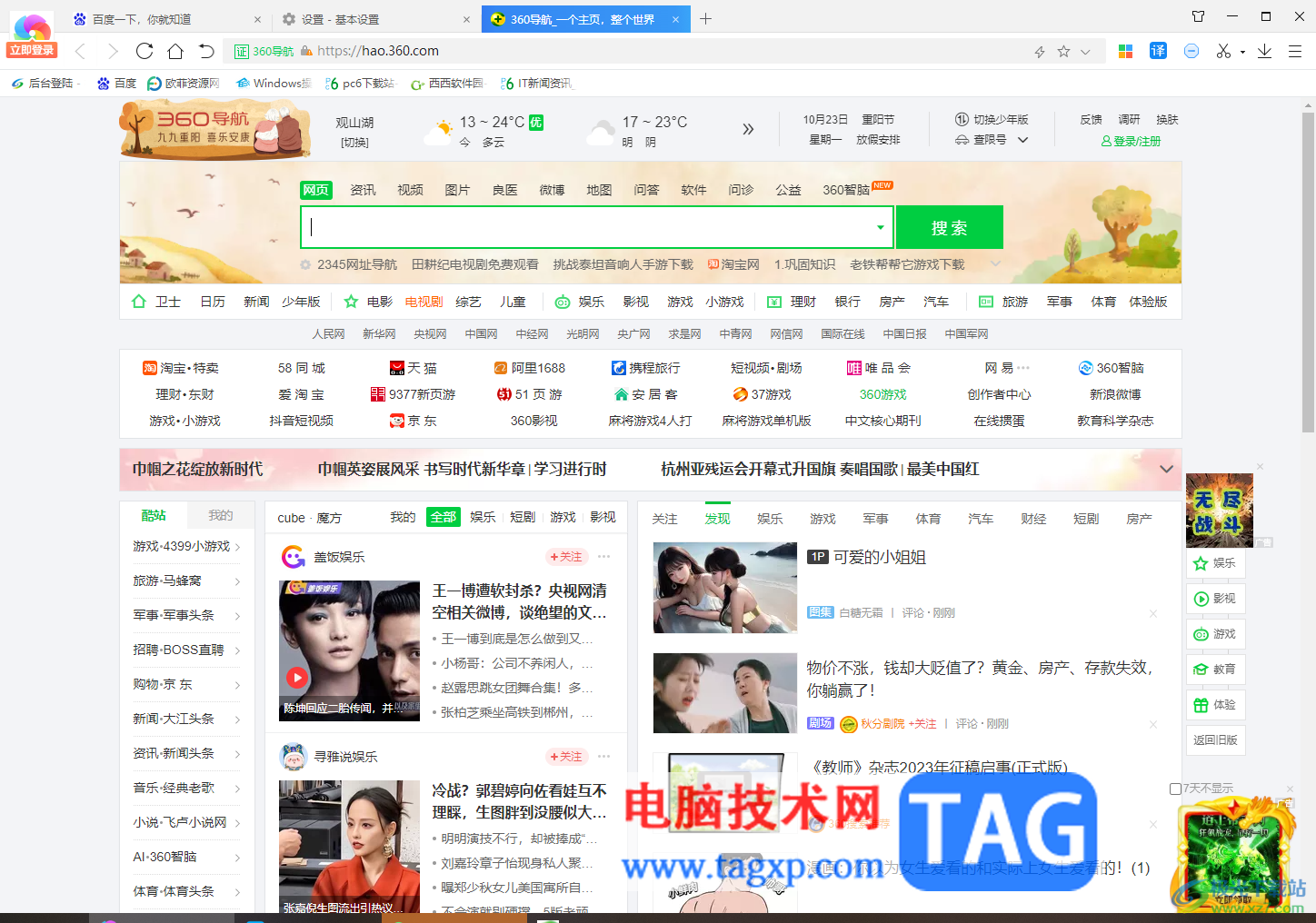Open the browser hamburger main menu

[x=1295, y=51]
